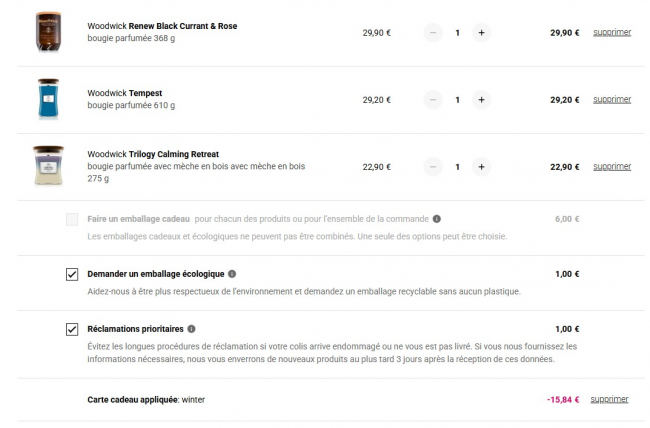This screenshot has width=650, height=428.
Task: Increase quantity of Renew Black Currant & Rose
Action: 481,33
